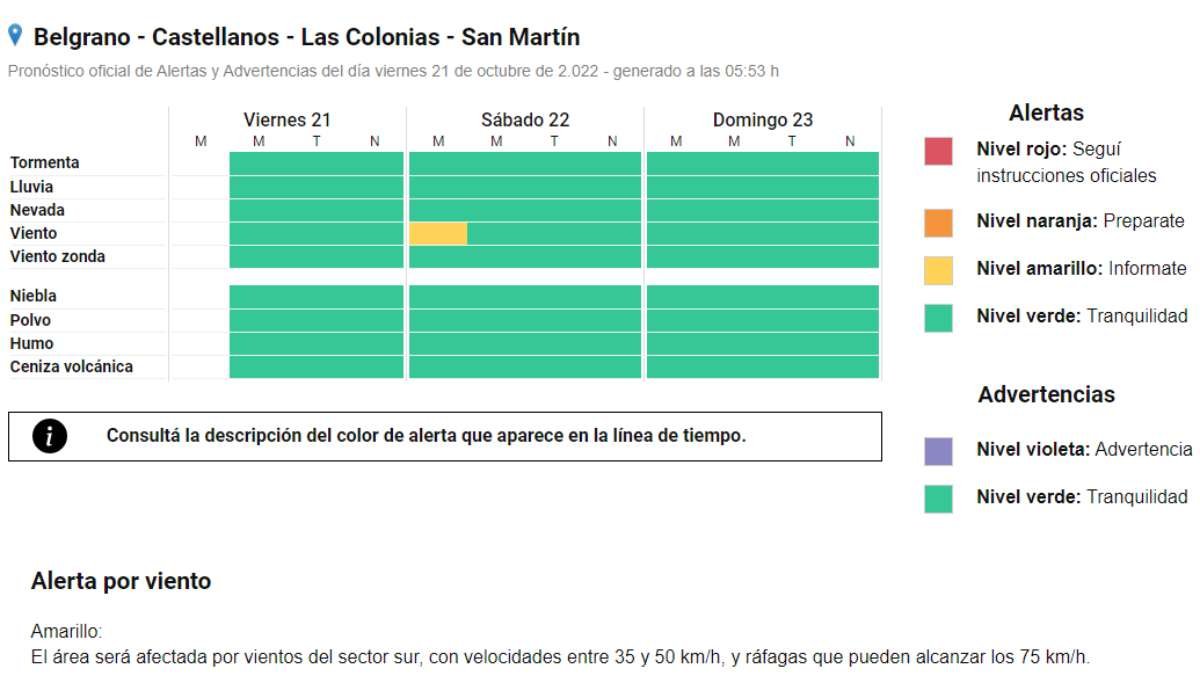Click the black info circle icon
The height and width of the screenshot is (676, 1200).
pyautogui.click(x=47, y=436)
